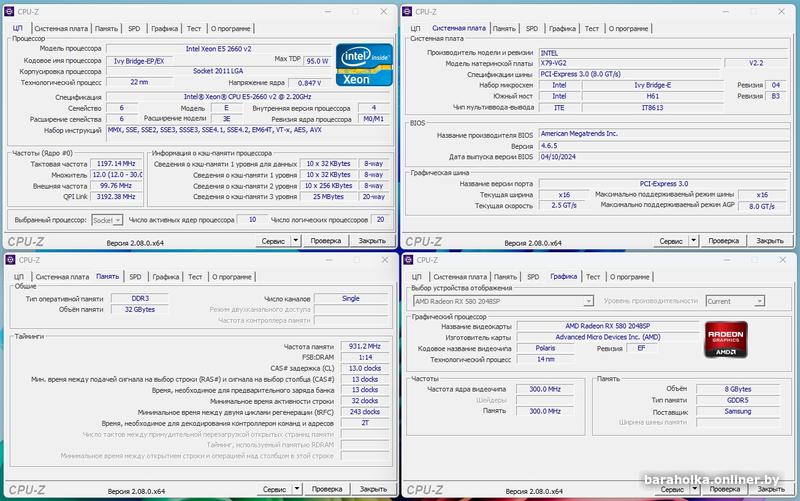Click CPU-Z app icon in Память window titlebar
The image size is (800, 501).
click(x=10, y=260)
